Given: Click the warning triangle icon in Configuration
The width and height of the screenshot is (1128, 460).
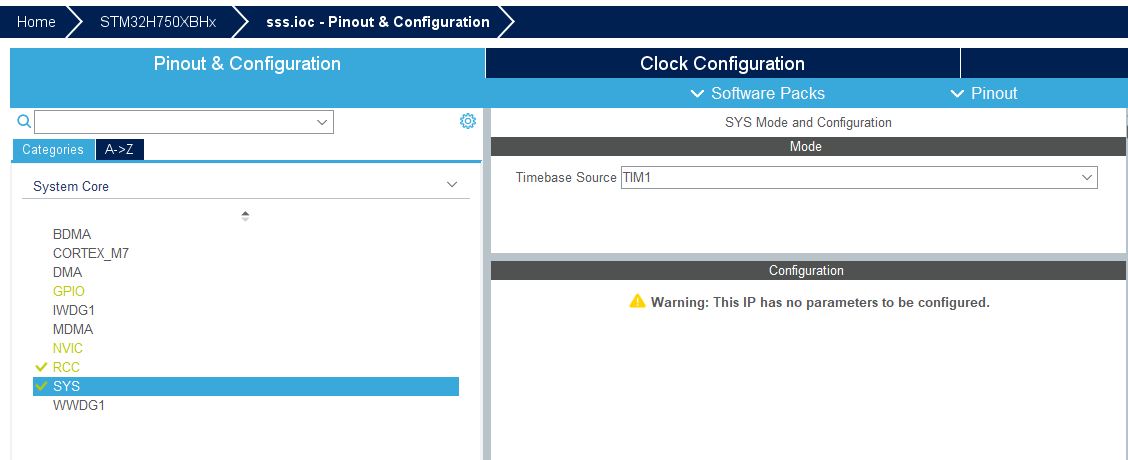Looking at the screenshot, I should [x=637, y=302].
